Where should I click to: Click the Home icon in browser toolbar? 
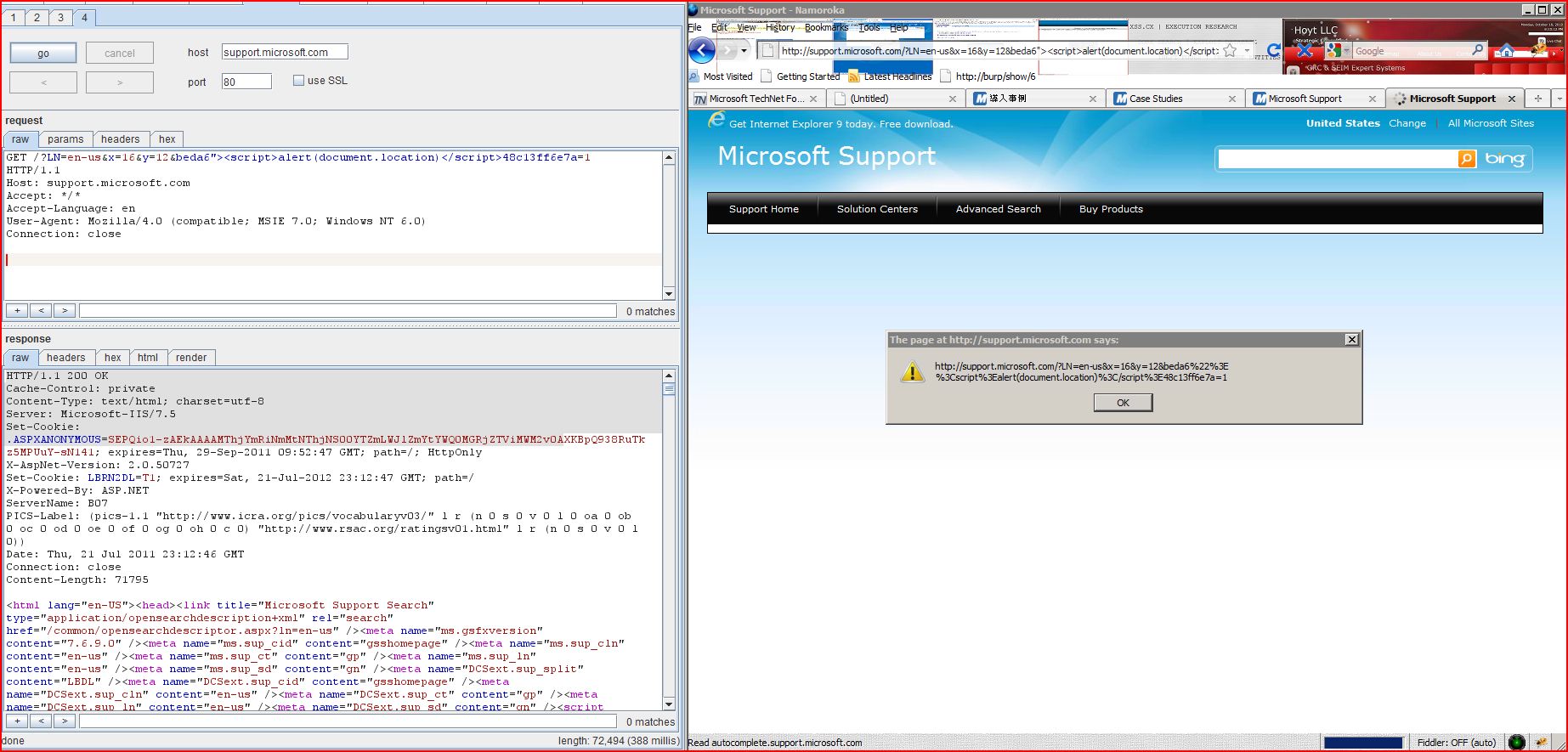[1507, 51]
